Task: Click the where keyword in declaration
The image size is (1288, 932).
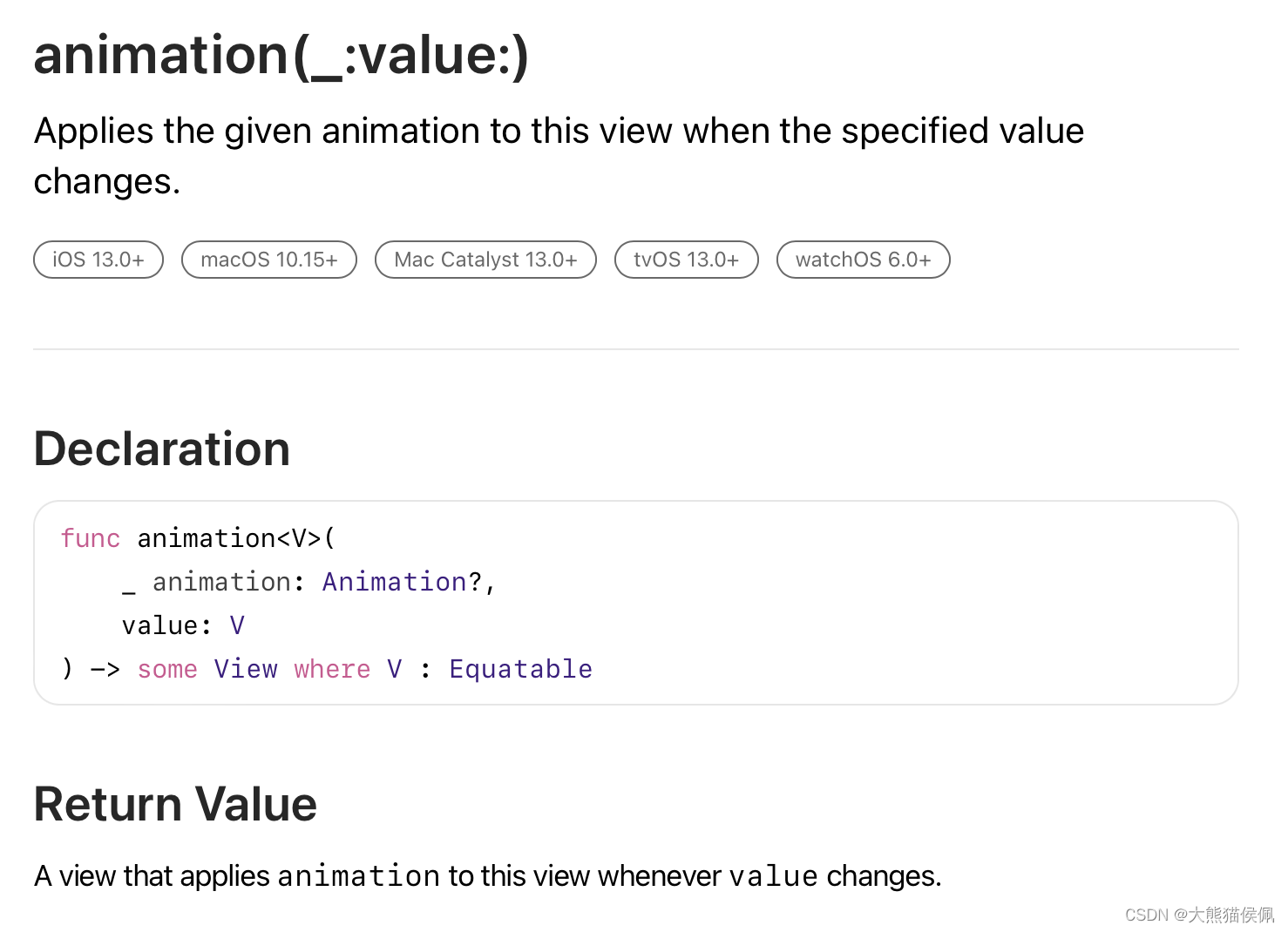Action: (x=332, y=669)
